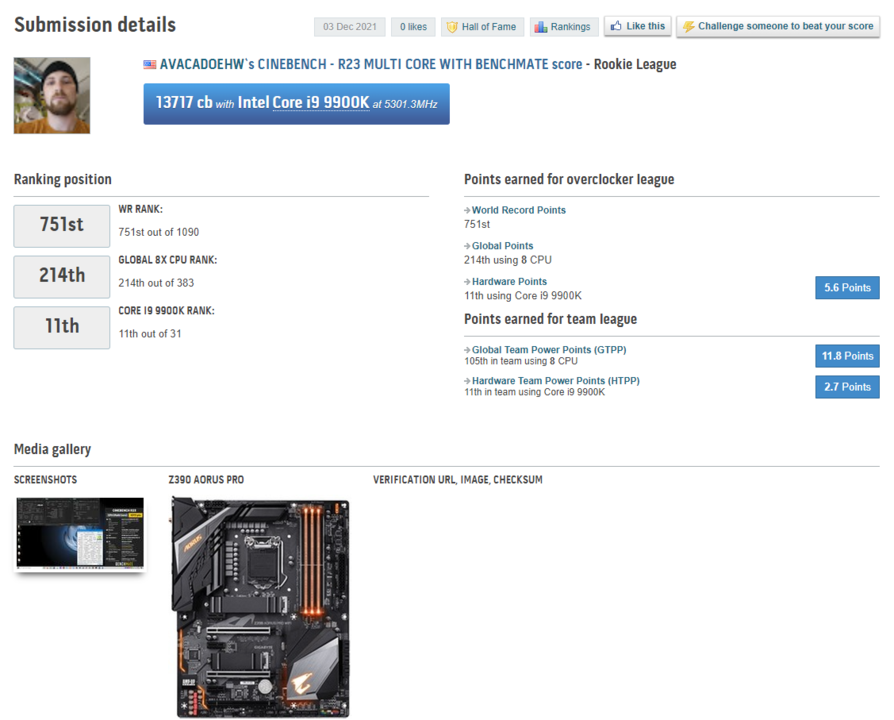Click Hardware Team Power Points (HTPP) link
The image size is (894, 720).
(x=555, y=381)
